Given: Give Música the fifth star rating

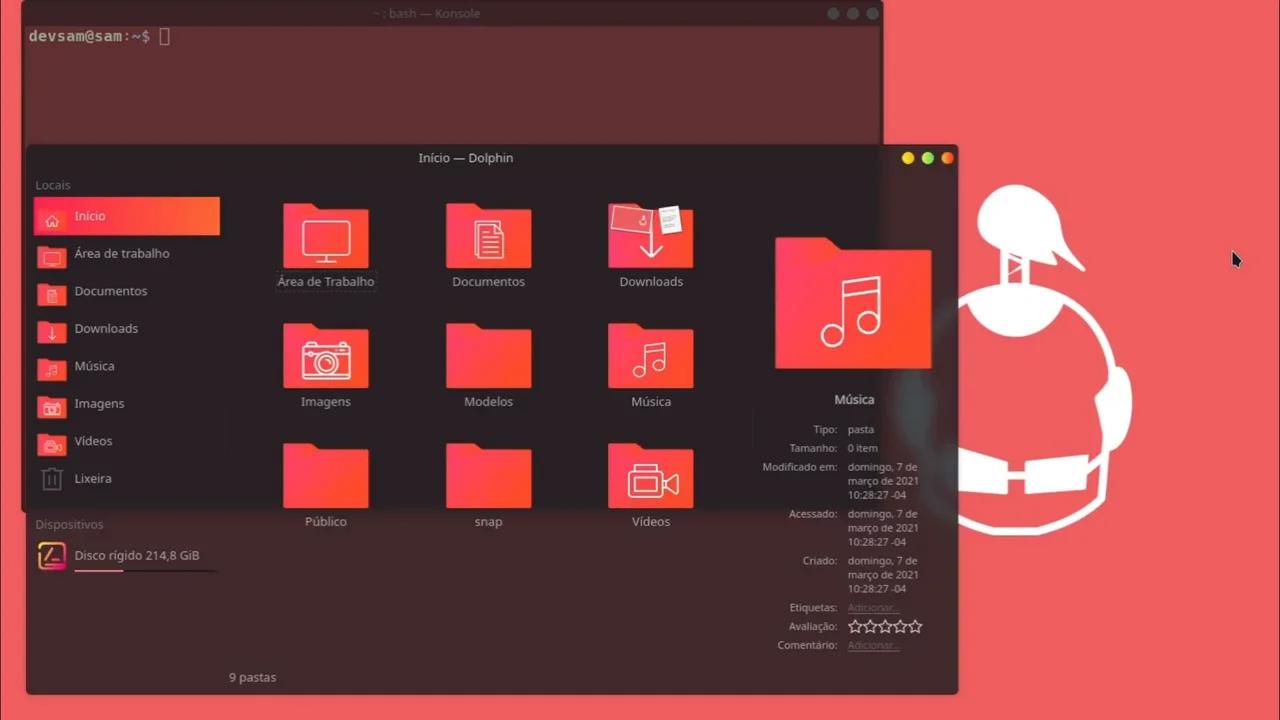Looking at the screenshot, I should tap(915, 627).
